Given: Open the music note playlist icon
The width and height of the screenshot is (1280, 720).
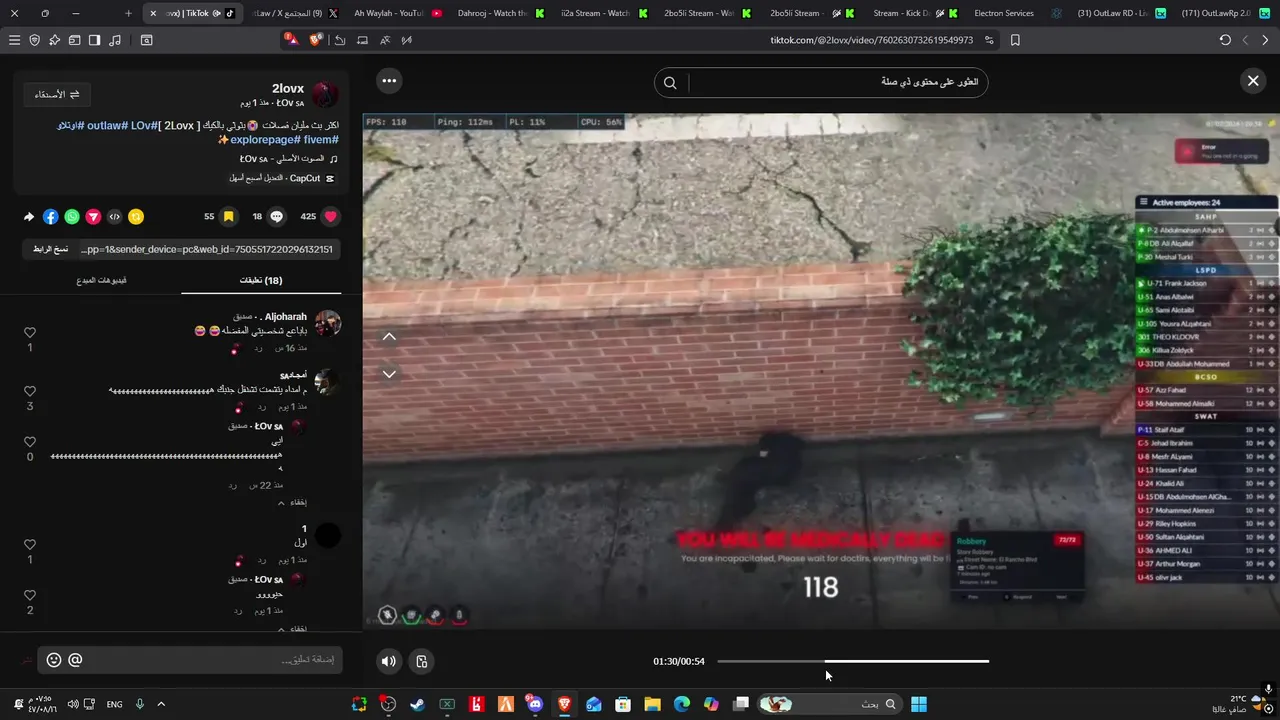Looking at the screenshot, I should pyautogui.click(x=115, y=40).
